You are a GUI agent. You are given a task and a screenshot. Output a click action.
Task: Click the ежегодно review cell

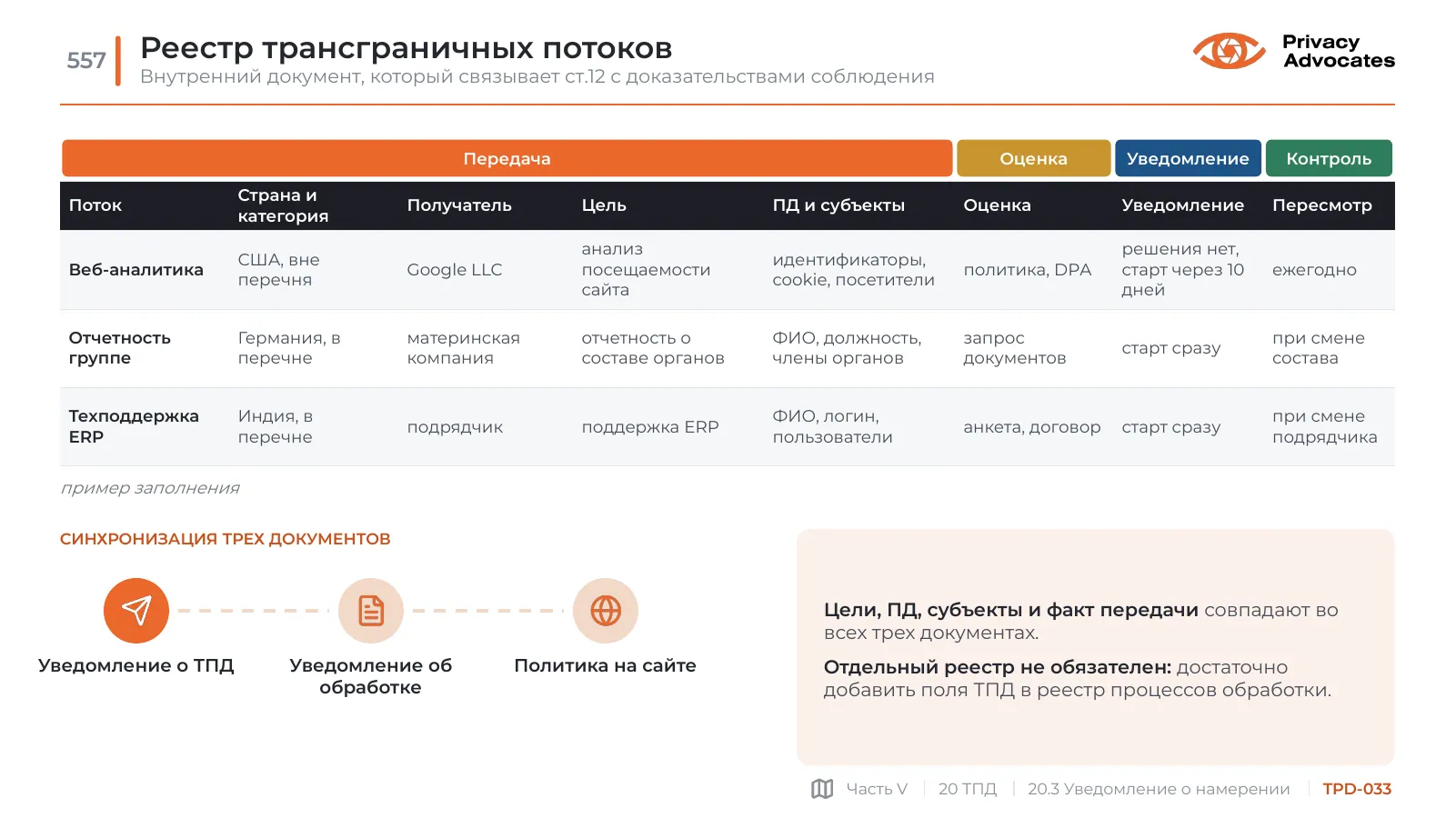[x=1314, y=270]
